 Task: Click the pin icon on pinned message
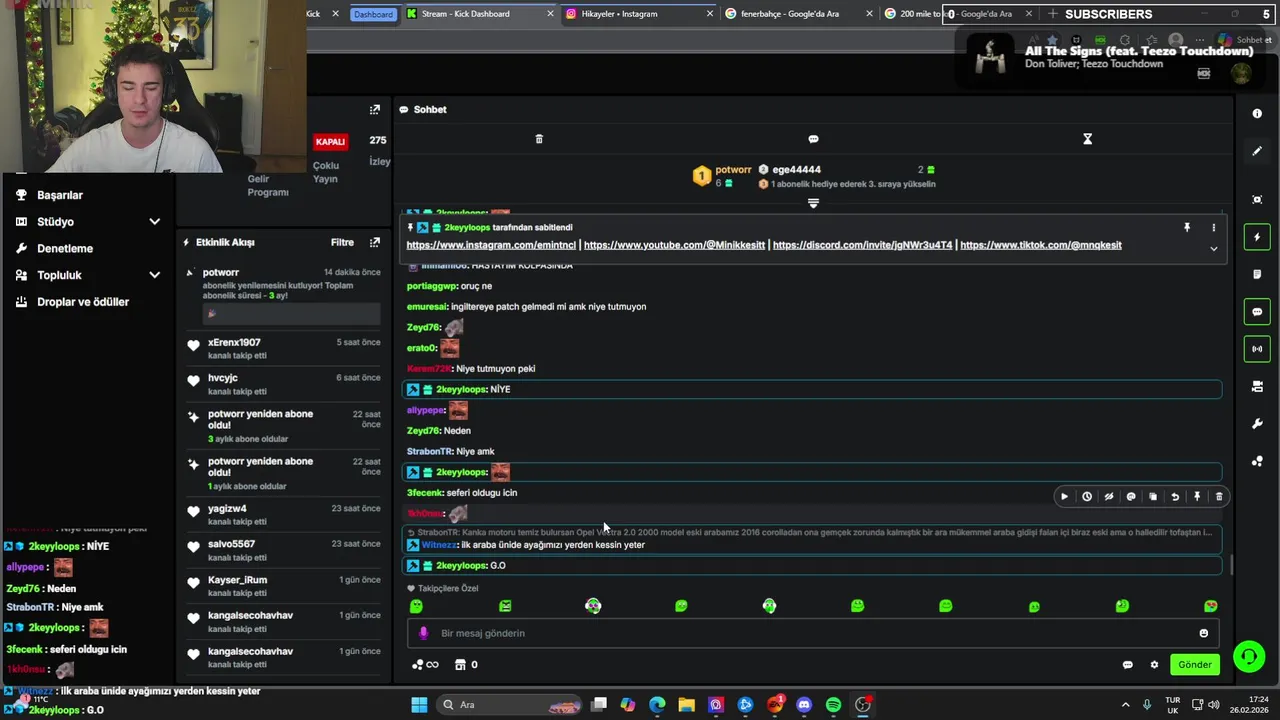[x=1187, y=228]
